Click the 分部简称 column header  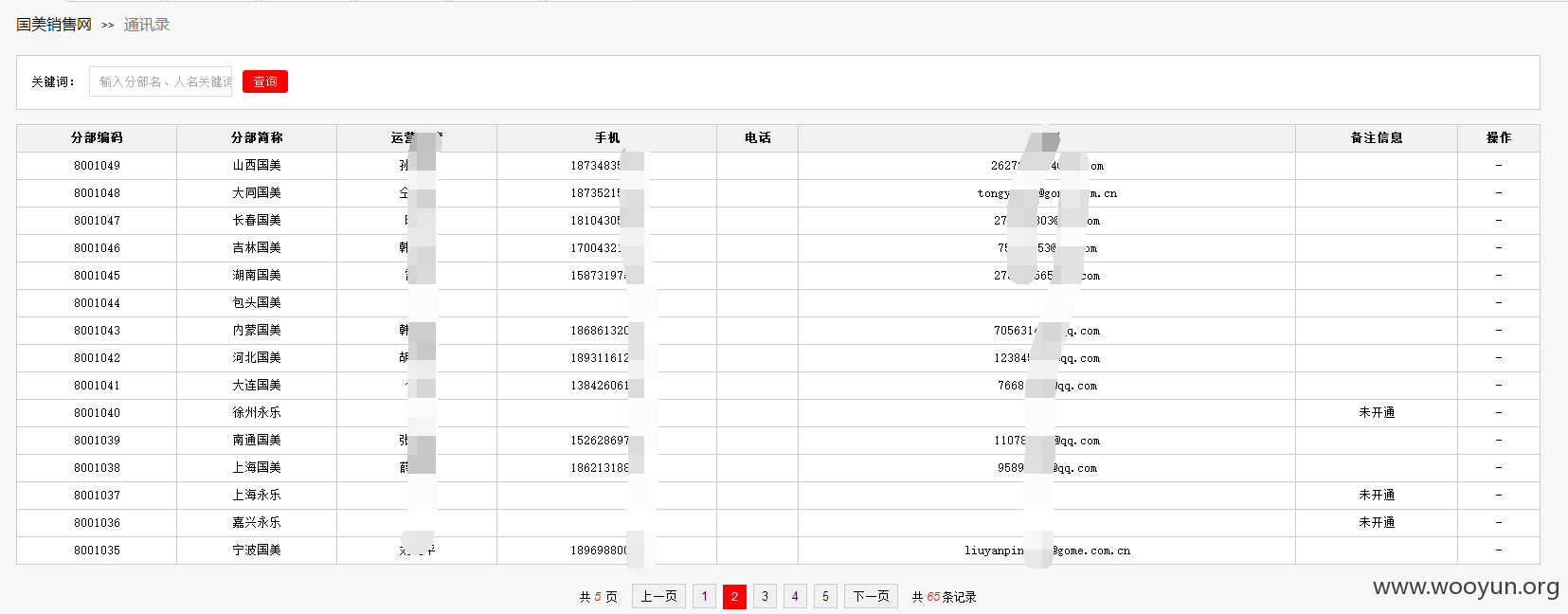click(x=257, y=137)
